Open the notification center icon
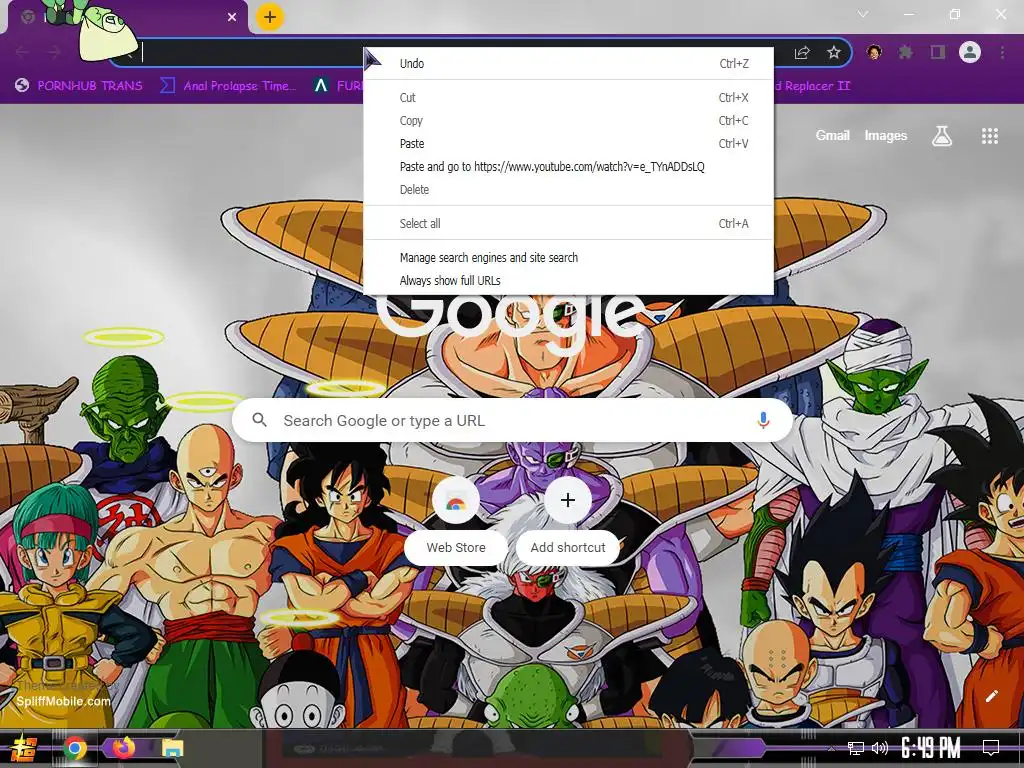1024x768 pixels. [x=991, y=748]
